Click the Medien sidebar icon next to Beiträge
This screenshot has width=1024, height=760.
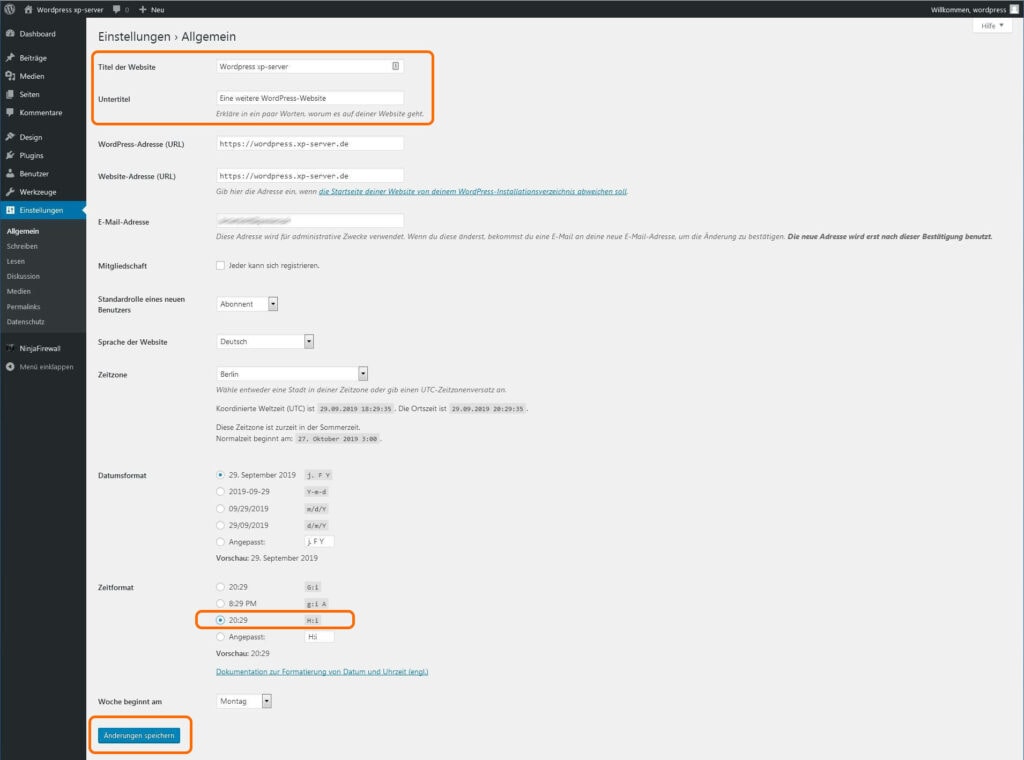tap(10, 76)
